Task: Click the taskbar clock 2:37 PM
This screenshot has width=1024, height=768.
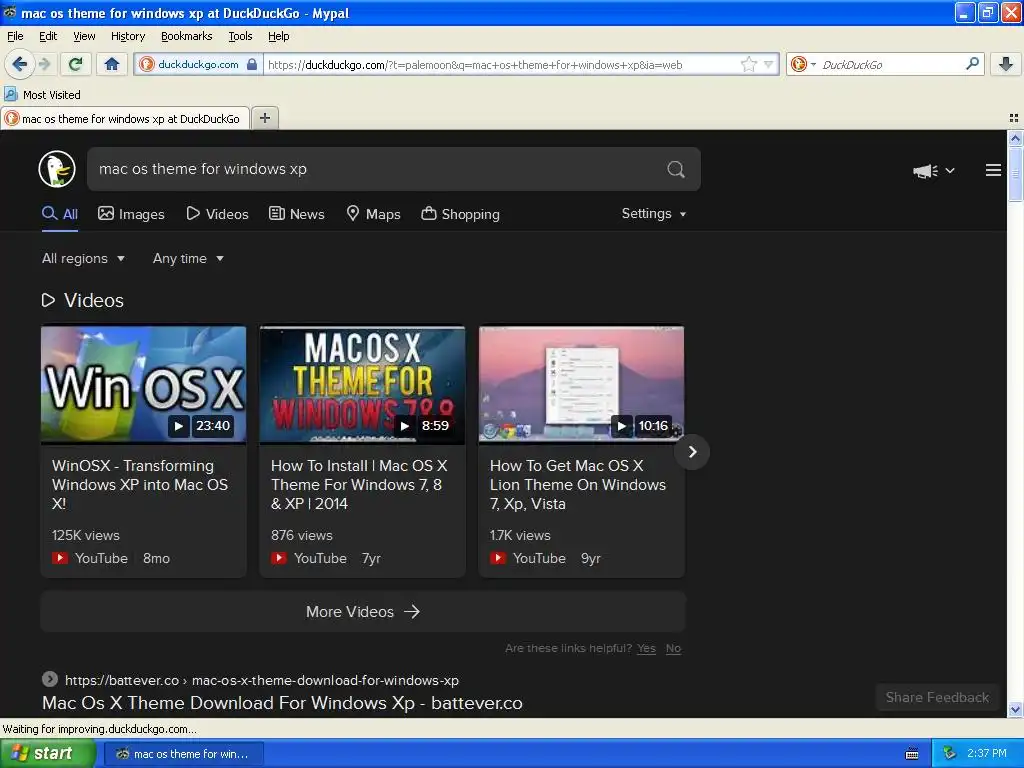Action: [x=987, y=754]
